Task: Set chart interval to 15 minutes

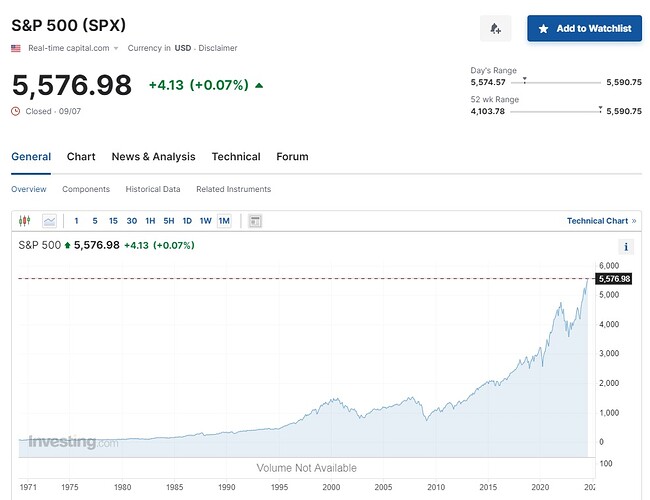Action: (x=113, y=221)
